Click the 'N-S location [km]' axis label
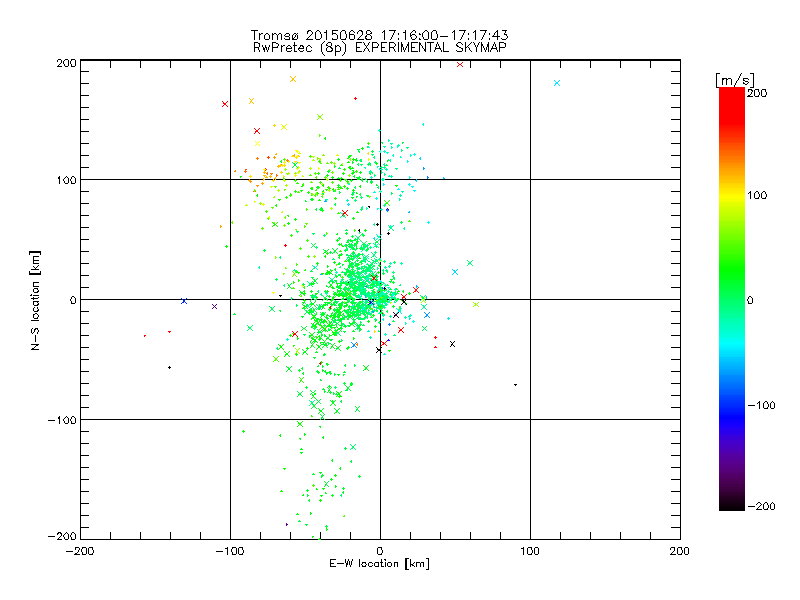 click(35, 300)
